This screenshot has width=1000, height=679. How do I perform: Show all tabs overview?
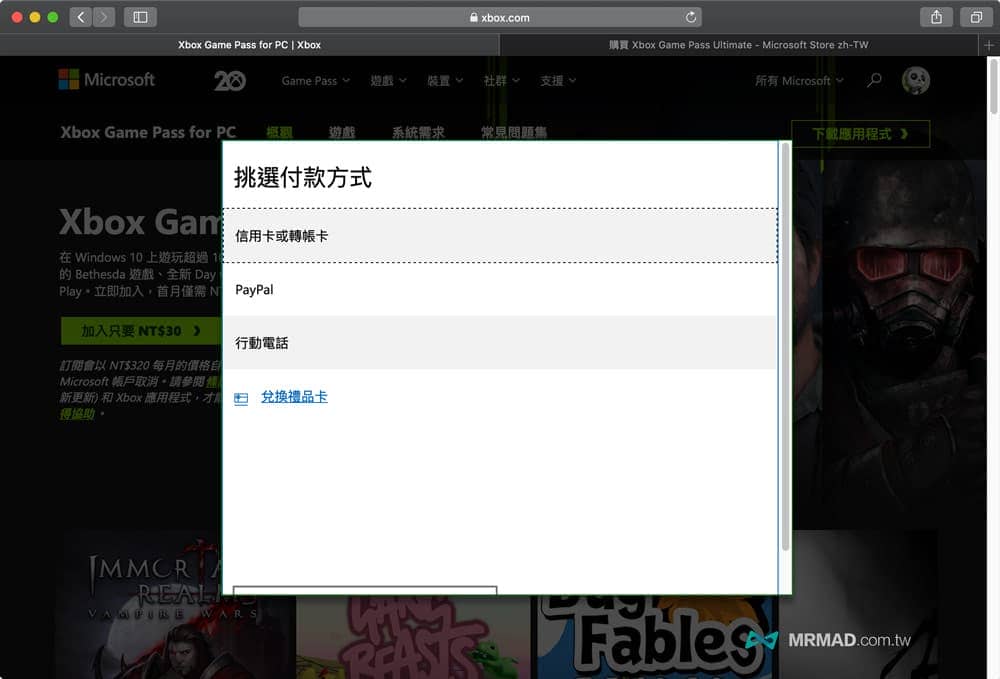976,17
